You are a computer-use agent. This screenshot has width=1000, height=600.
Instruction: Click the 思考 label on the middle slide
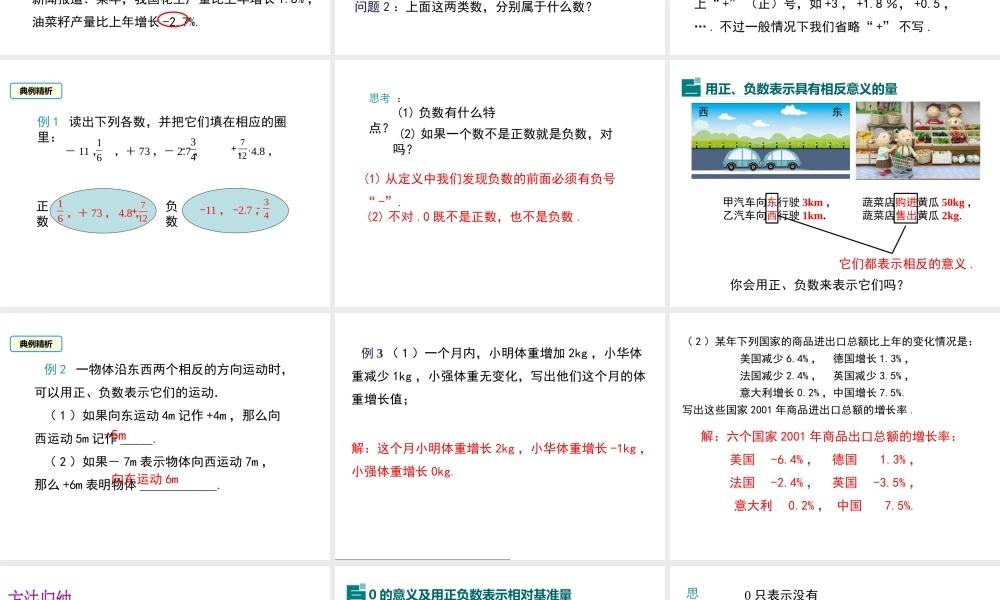(385, 98)
